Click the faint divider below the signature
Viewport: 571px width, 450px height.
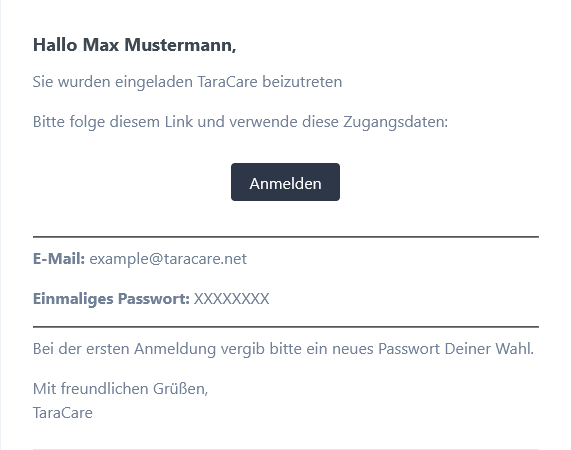click(x=286, y=449)
